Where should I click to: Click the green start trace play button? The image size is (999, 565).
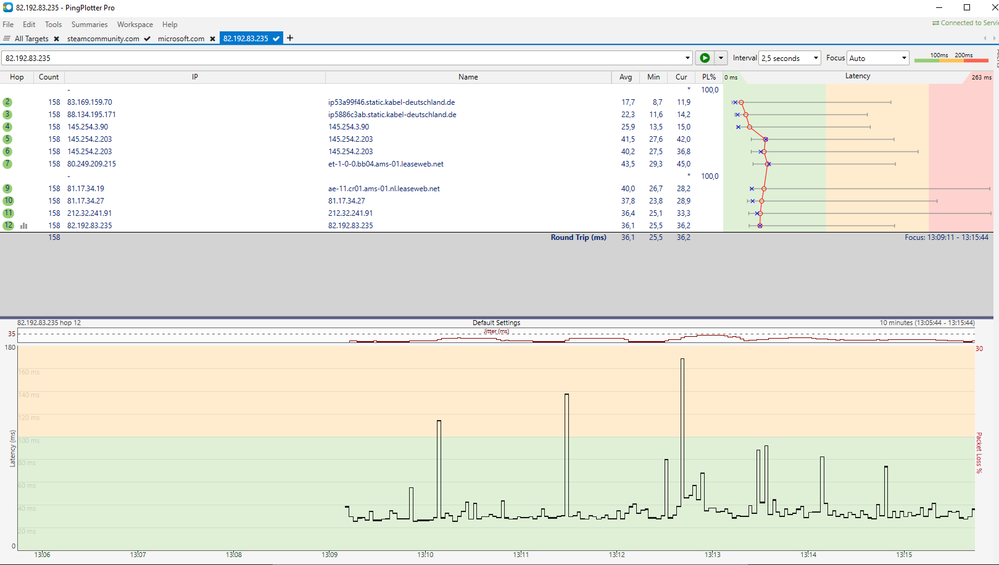[x=704, y=58]
